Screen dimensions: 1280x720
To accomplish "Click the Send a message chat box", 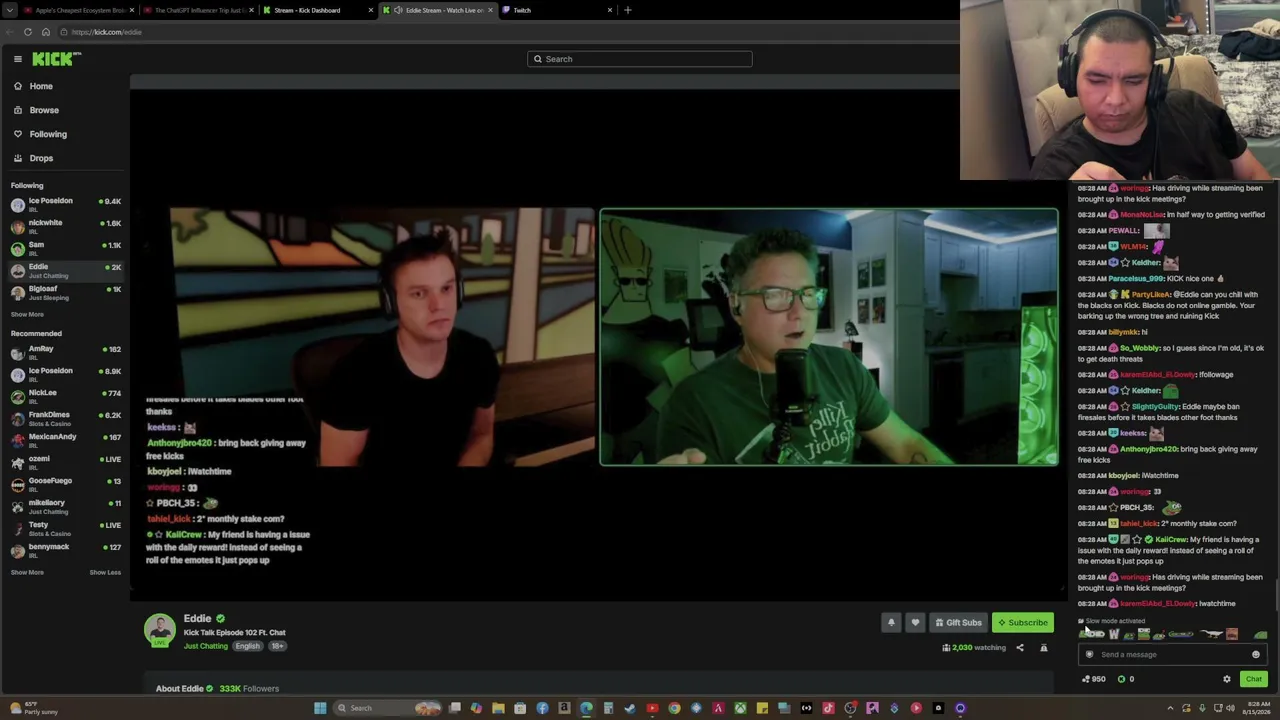I will click(x=1173, y=655).
